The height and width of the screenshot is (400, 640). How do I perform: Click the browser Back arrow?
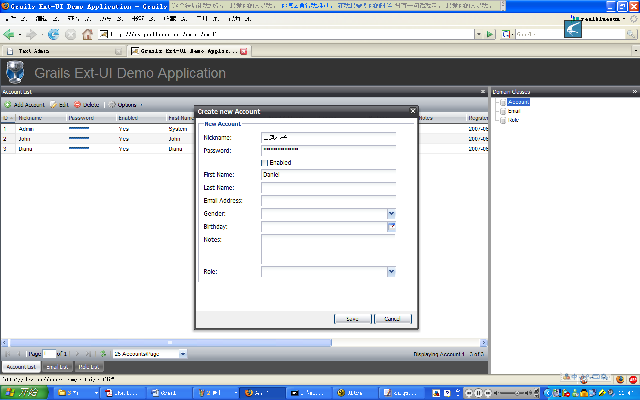point(9,35)
